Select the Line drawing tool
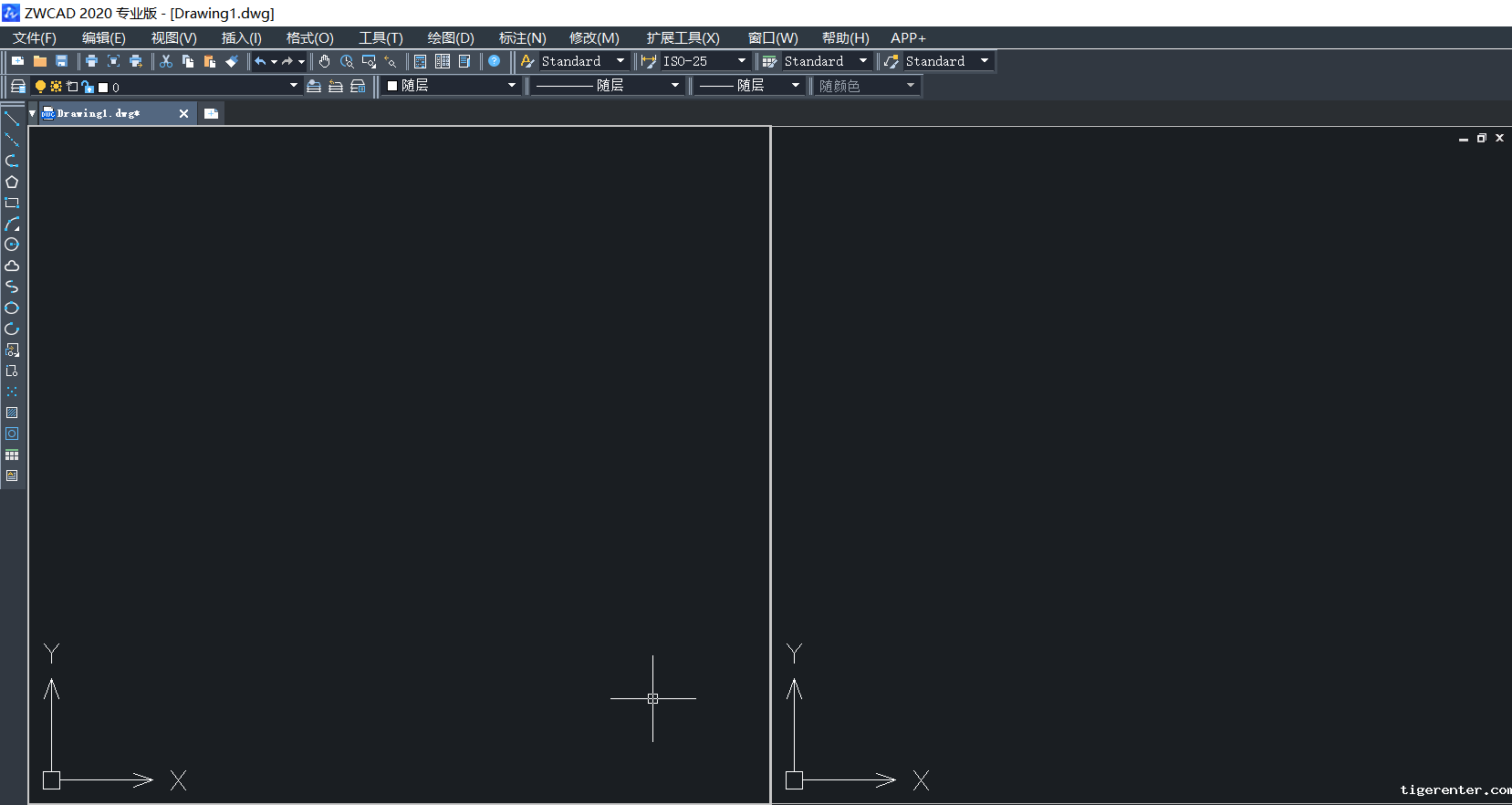1512x805 pixels. (12, 119)
